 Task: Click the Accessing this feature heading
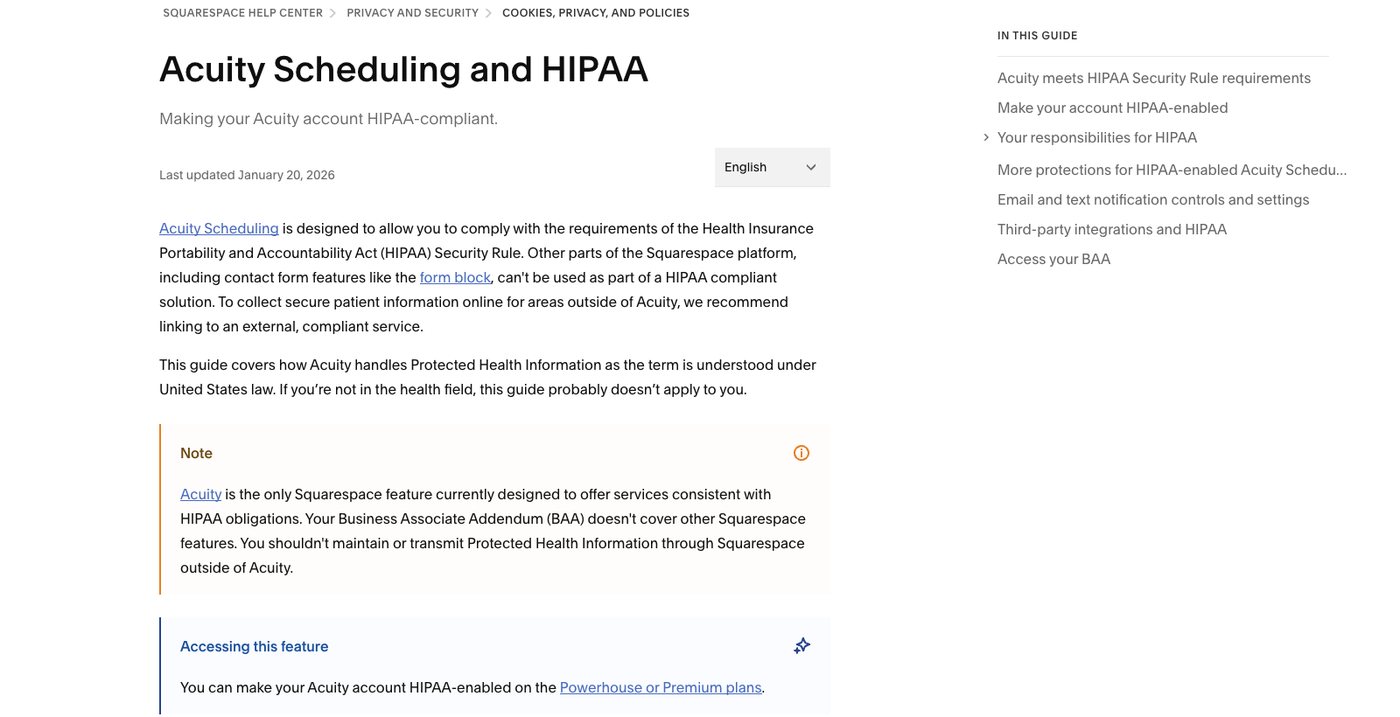pos(254,646)
